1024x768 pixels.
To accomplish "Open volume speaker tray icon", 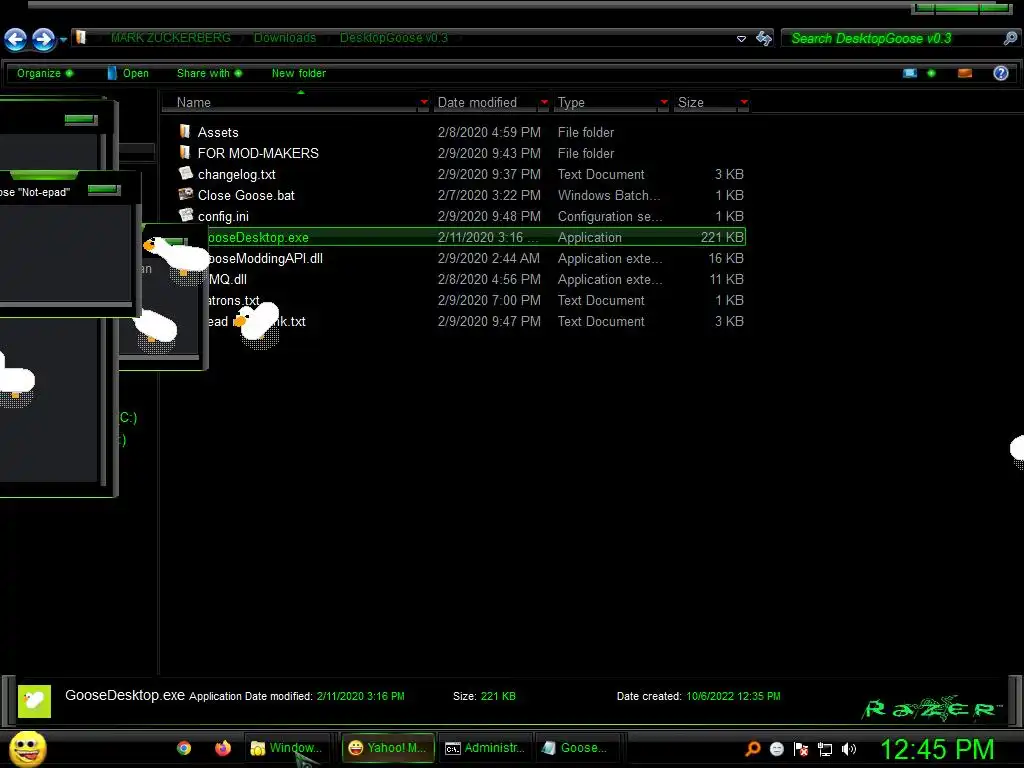I will point(848,749).
